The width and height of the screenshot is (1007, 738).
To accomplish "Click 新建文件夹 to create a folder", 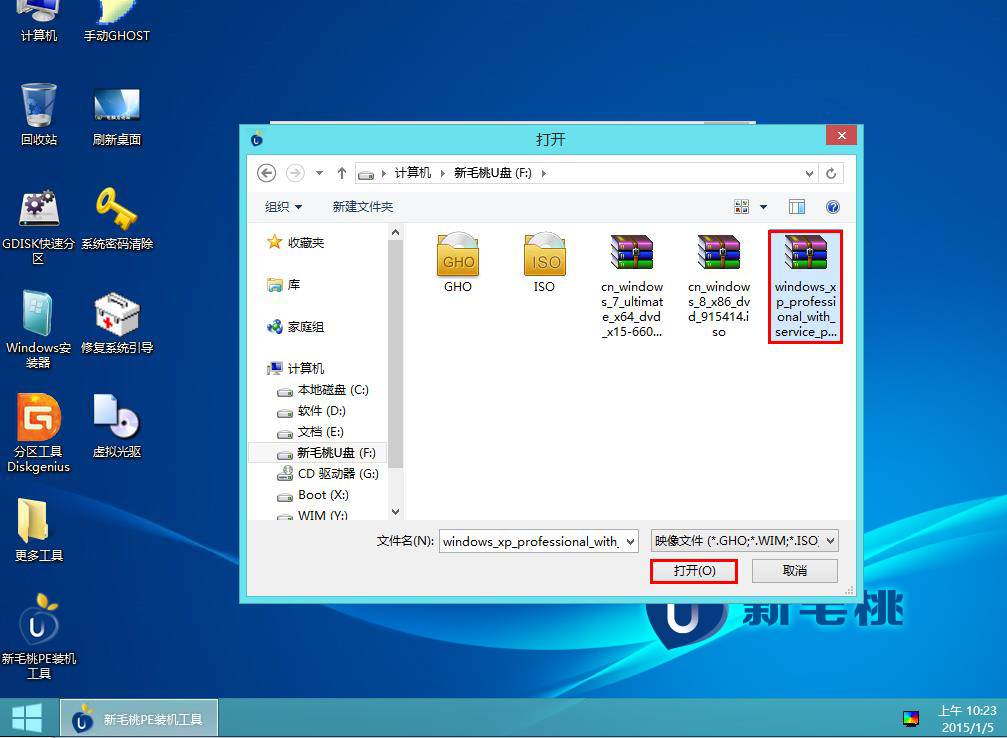I will (363, 207).
